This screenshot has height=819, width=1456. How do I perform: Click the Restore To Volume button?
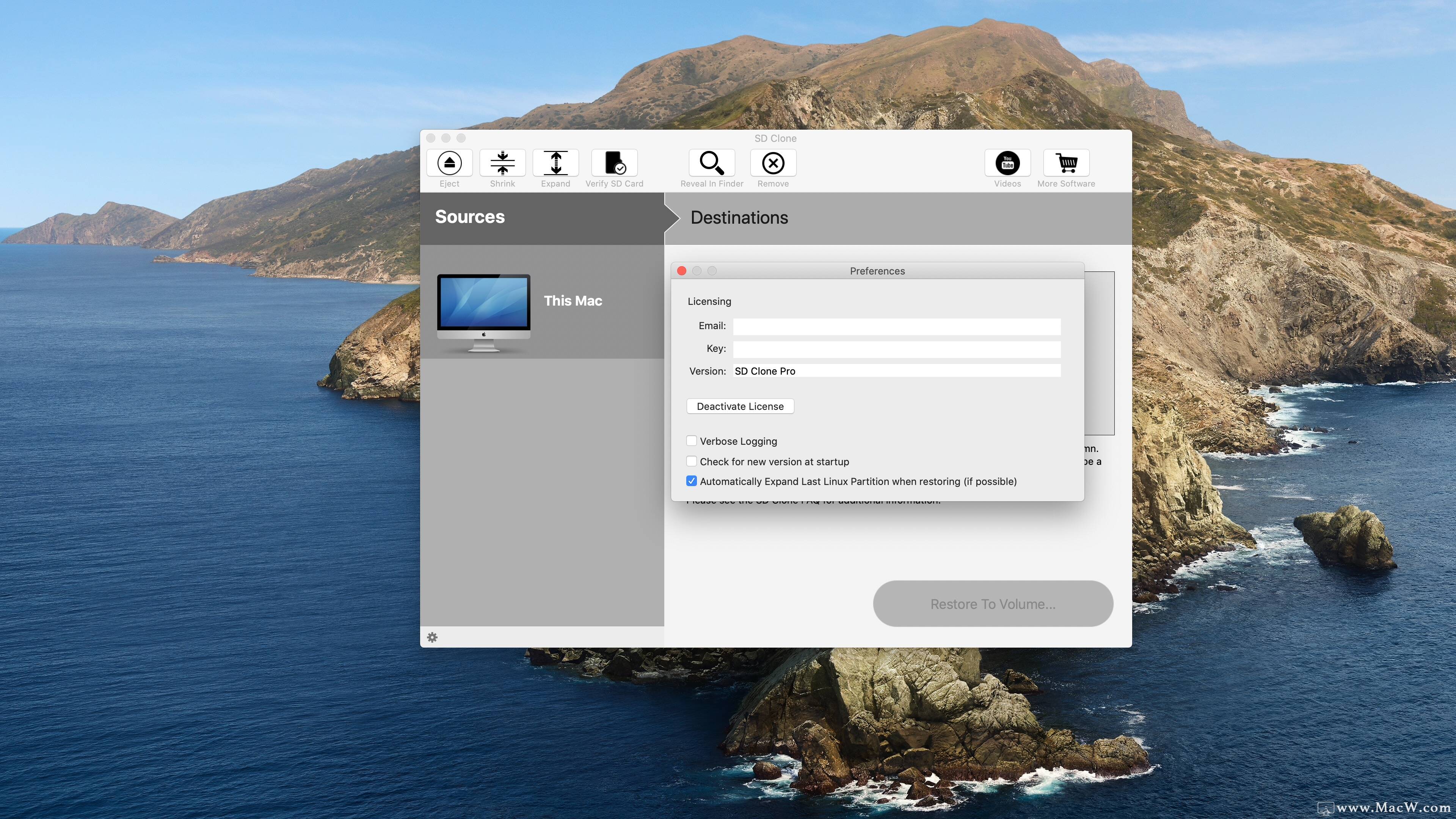pos(993,604)
